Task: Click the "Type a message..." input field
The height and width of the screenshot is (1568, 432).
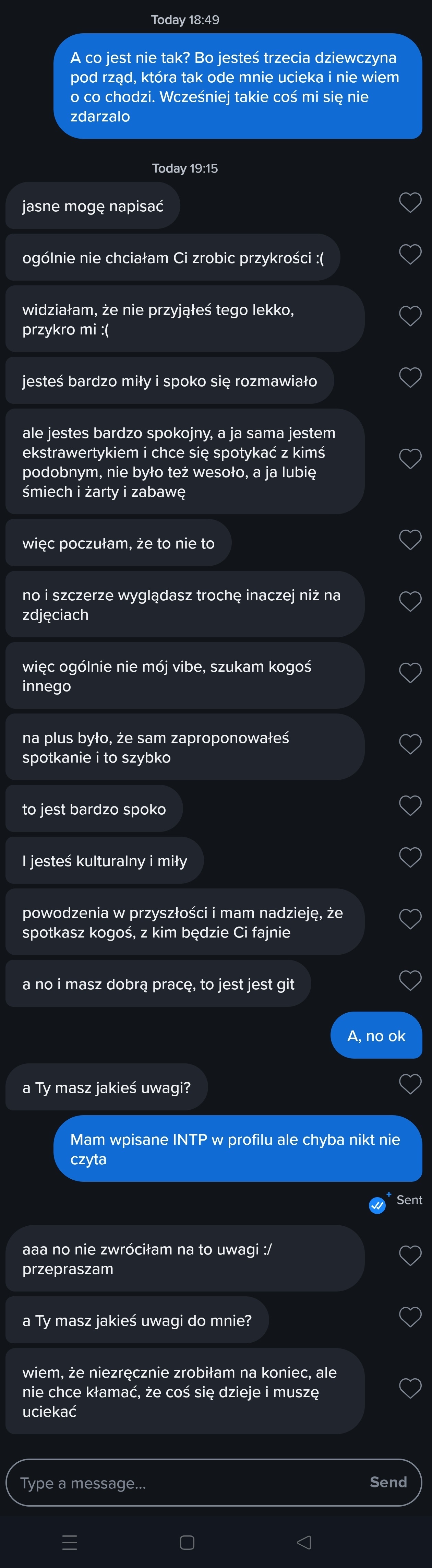Action: (x=182, y=1483)
